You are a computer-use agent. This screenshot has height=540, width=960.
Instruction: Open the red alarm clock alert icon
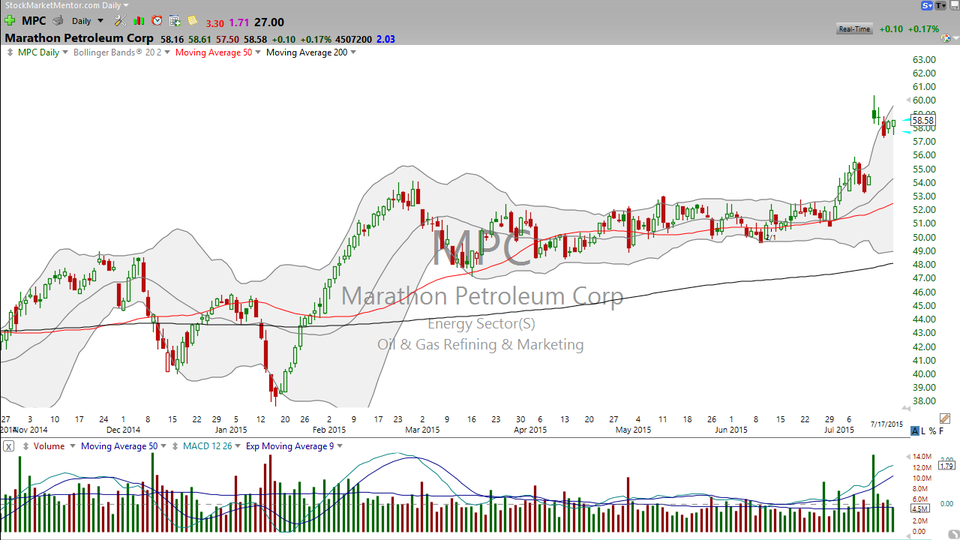(x=157, y=21)
